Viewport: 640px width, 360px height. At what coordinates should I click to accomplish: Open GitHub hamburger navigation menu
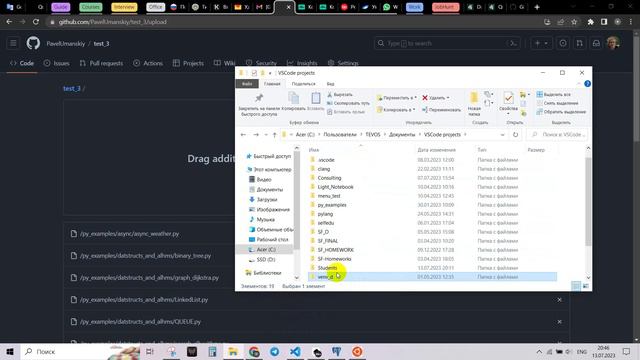coord(13,43)
